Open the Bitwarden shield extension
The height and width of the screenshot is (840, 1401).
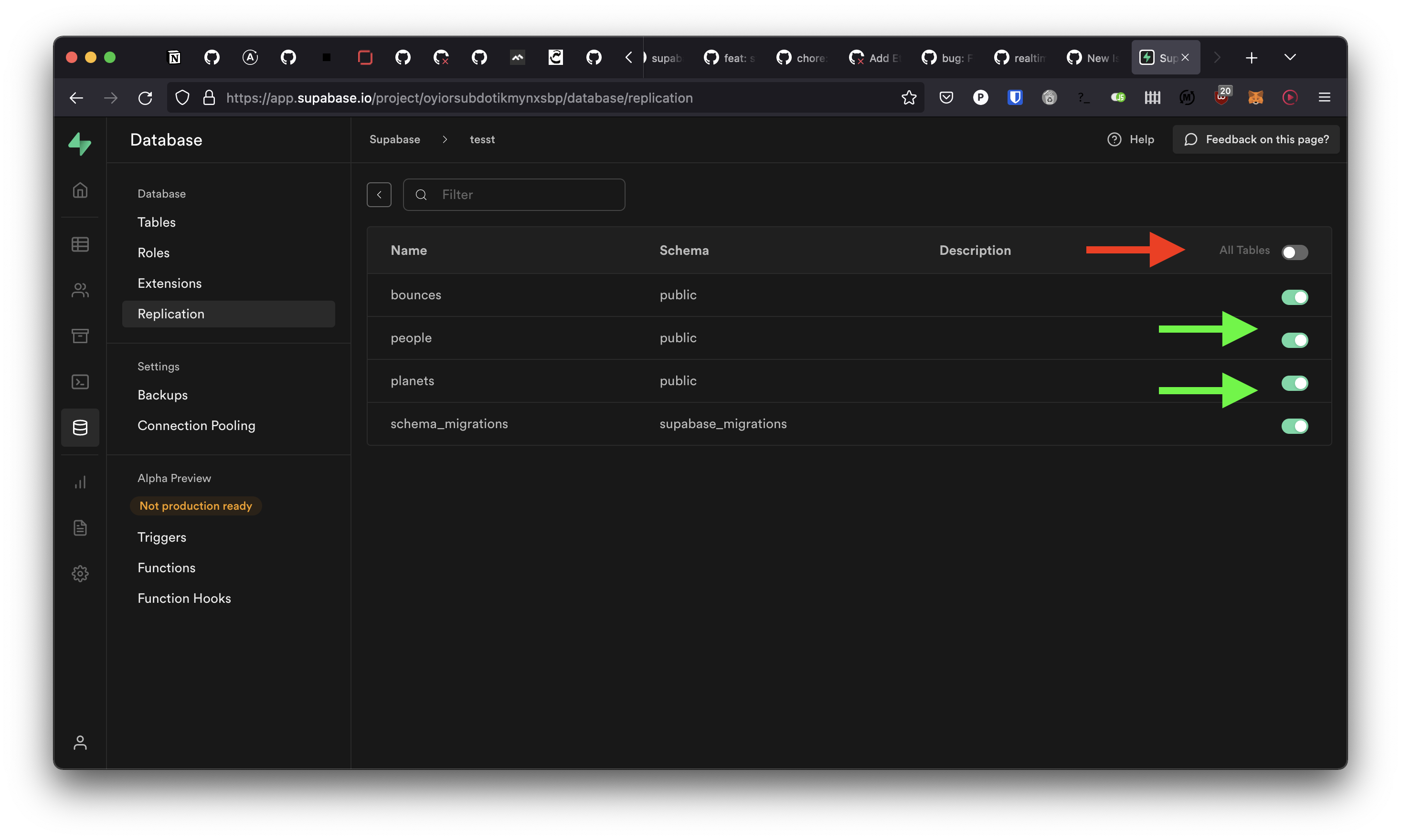1015,98
